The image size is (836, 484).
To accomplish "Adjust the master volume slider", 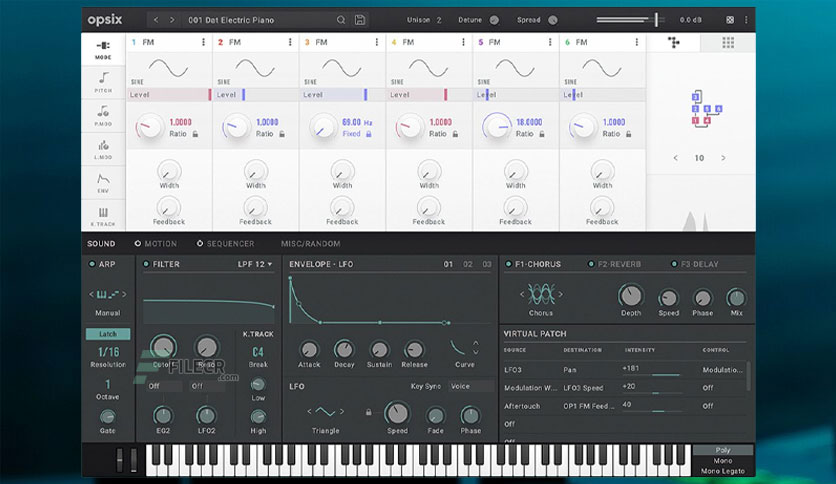I will tap(630, 20).
